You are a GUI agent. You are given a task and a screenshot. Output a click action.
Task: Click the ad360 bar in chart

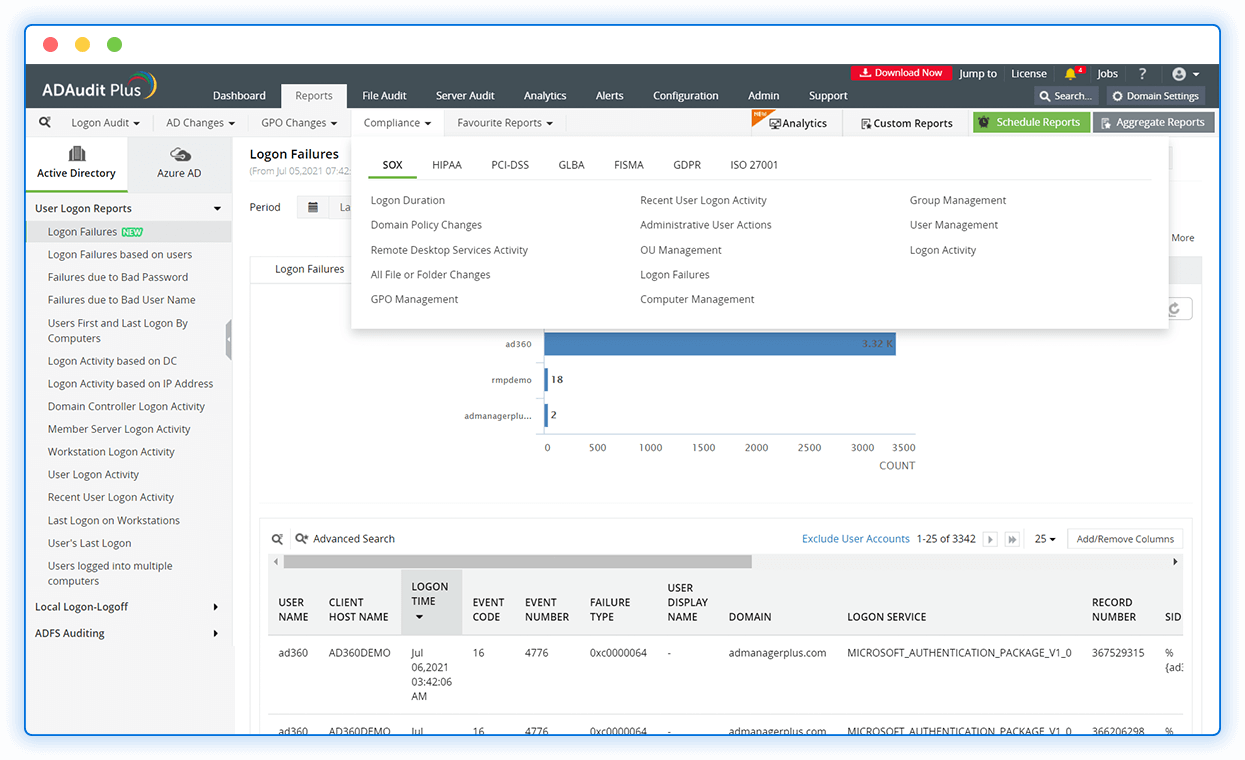point(720,343)
